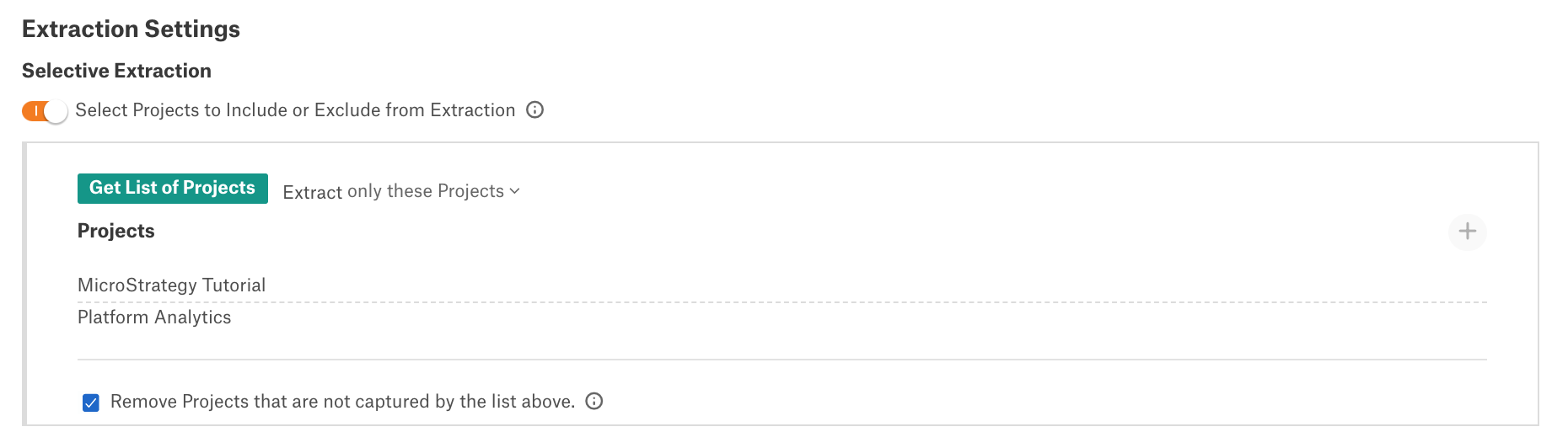Click the 'only these Projects' text
The height and width of the screenshot is (448, 1568).
point(426,192)
